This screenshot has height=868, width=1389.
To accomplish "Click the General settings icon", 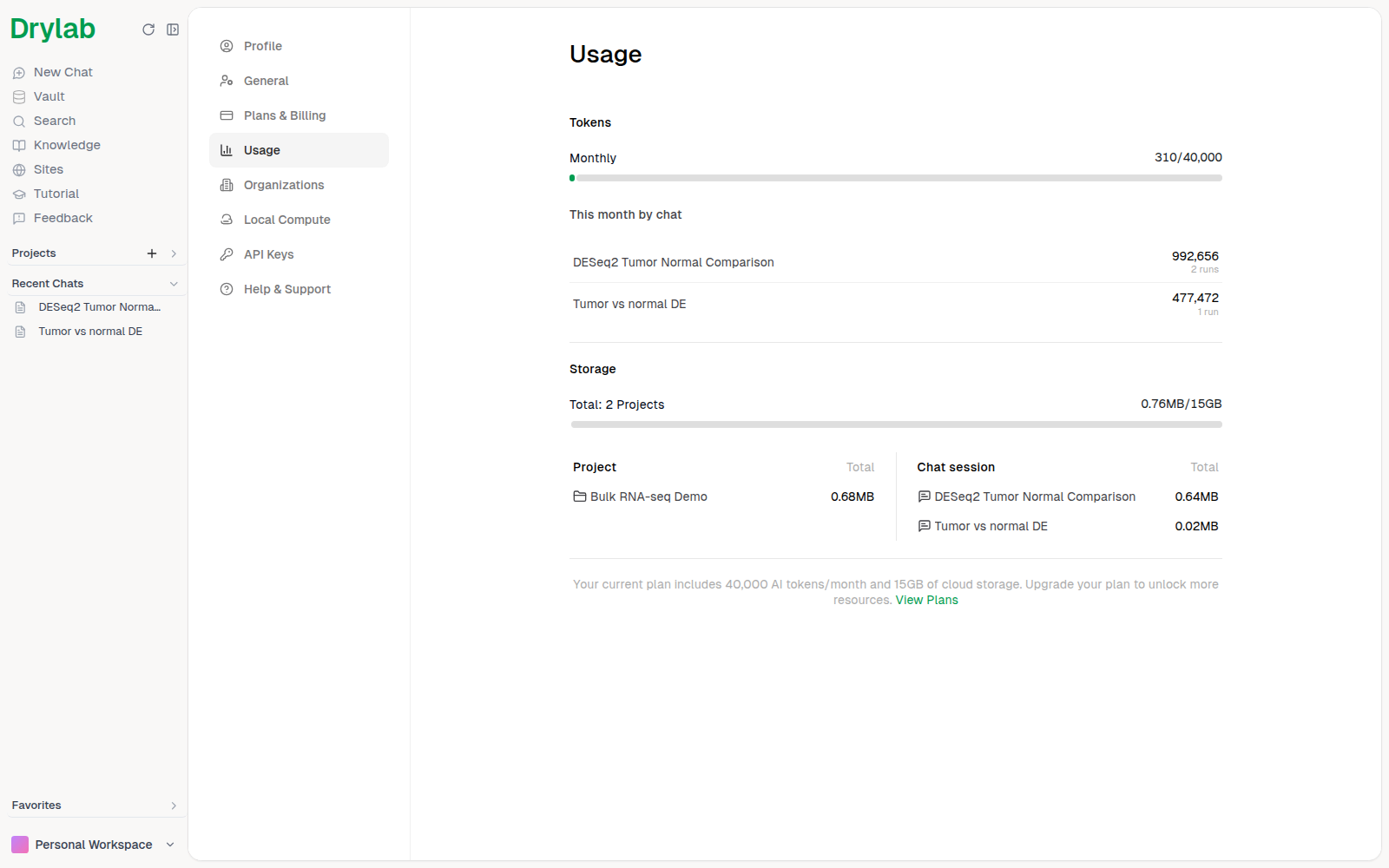I will (227, 81).
